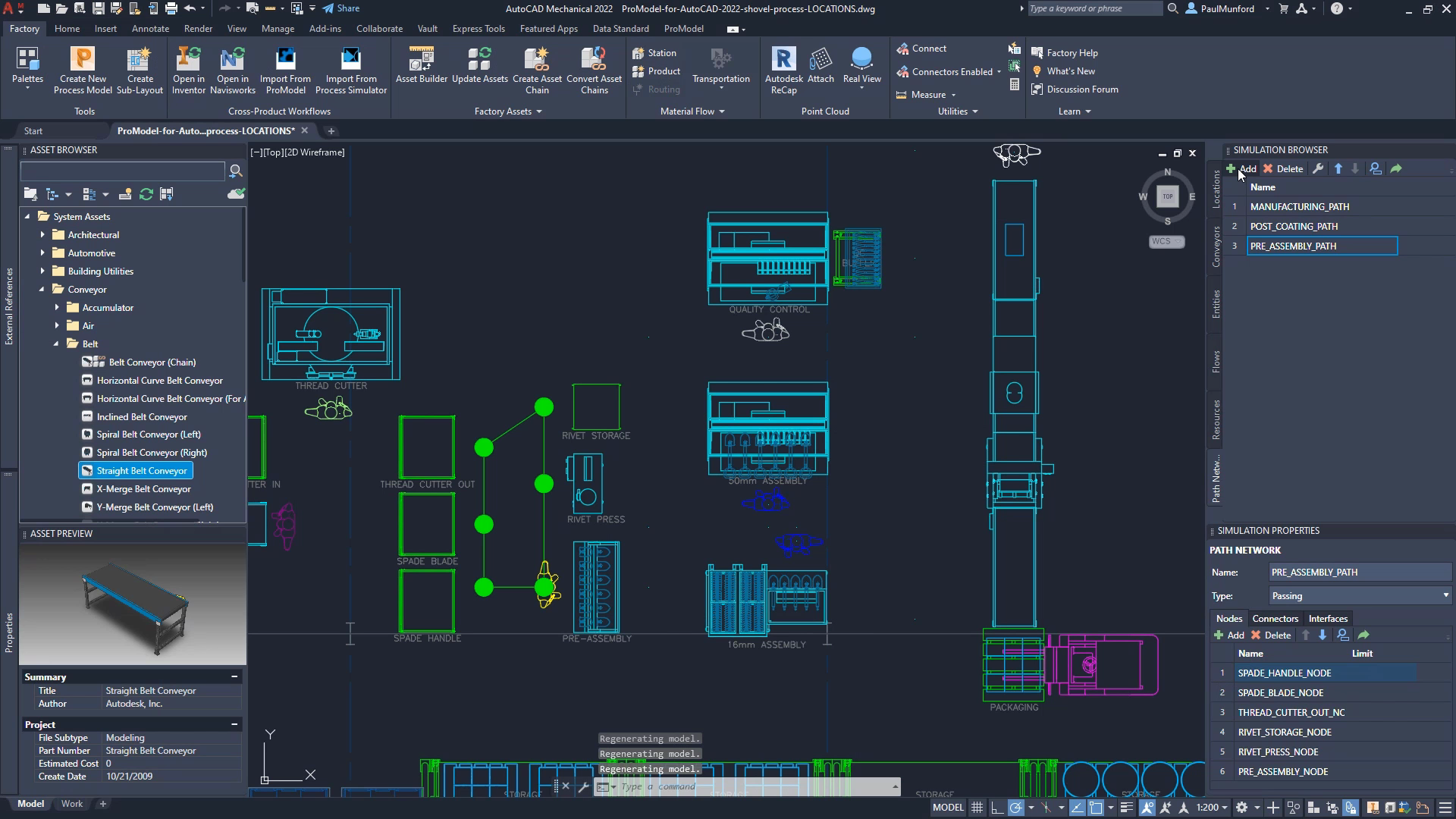The height and width of the screenshot is (819, 1456).
Task: Open the Asset Builder tool
Action: 421,68
